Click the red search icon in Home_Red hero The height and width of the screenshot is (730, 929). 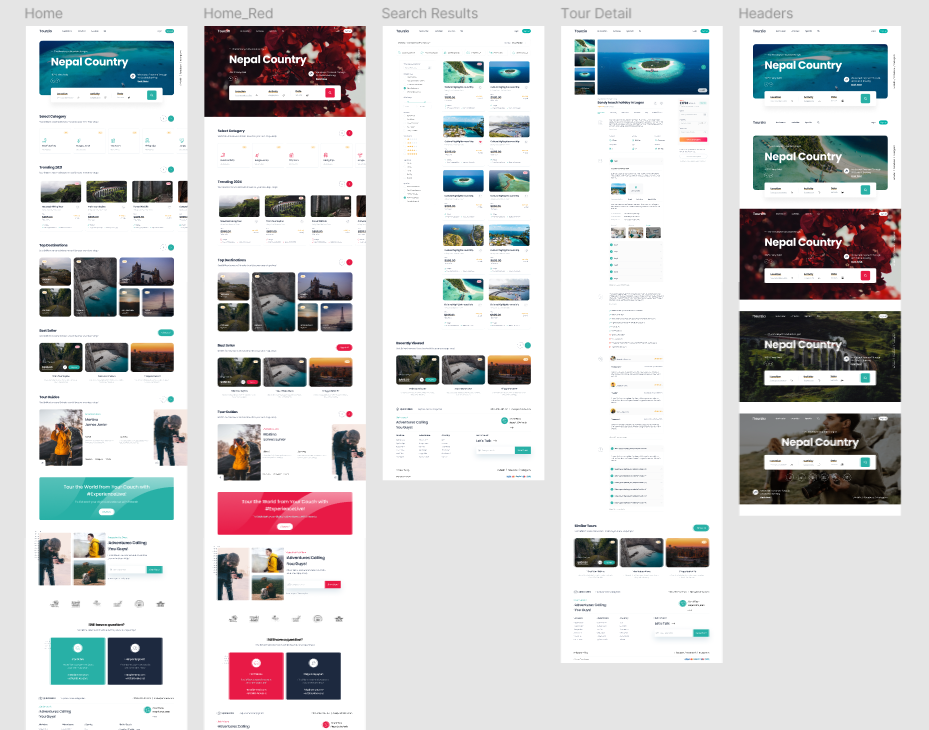[330, 92]
